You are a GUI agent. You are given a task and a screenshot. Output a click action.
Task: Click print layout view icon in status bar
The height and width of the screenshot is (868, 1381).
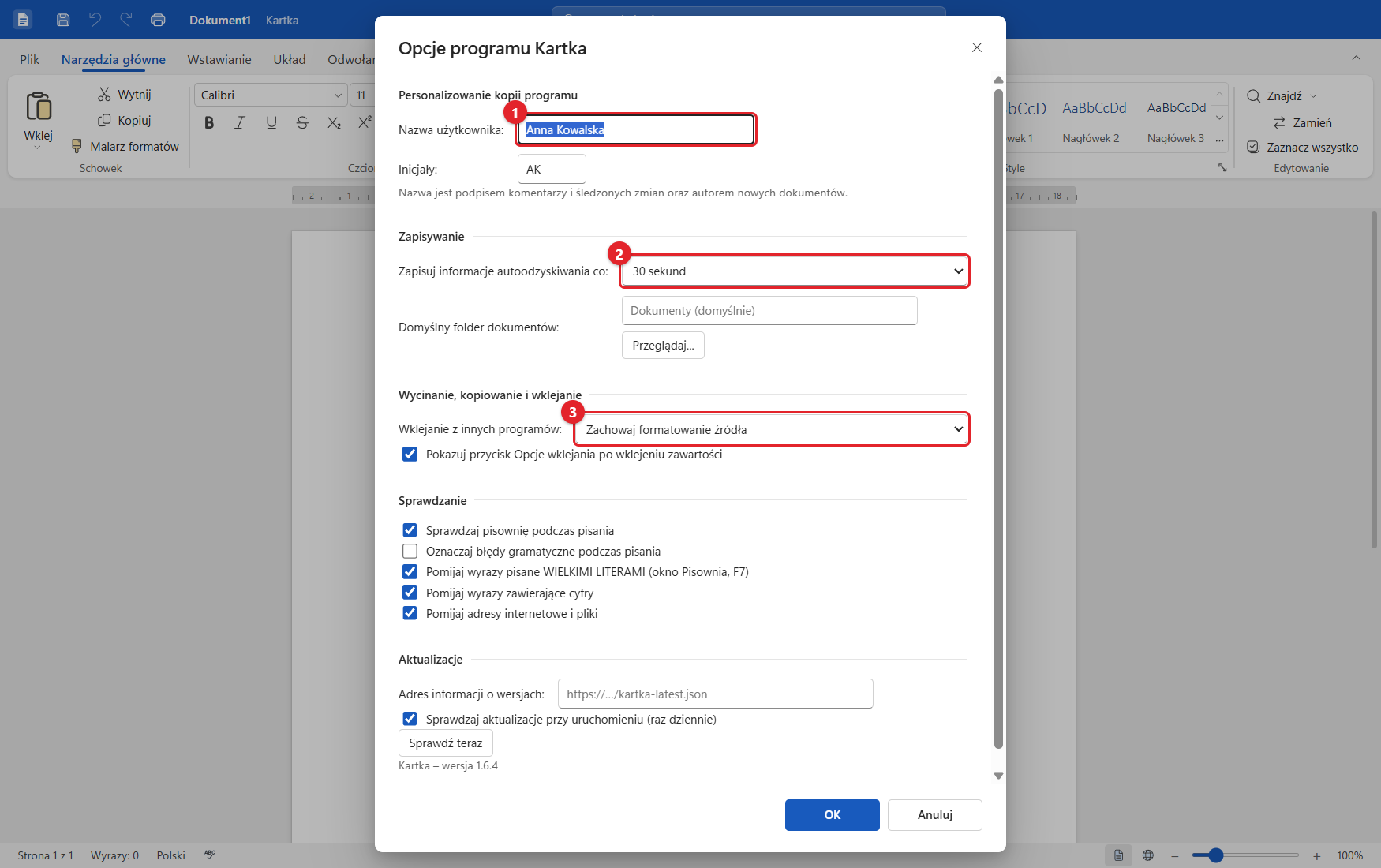1118,855
